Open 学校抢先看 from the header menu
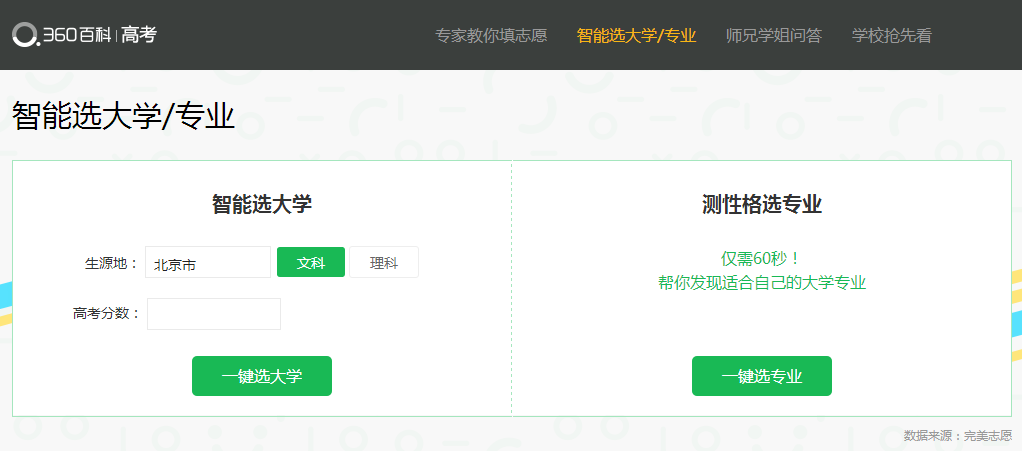Image resolution: width=1022 pixels, height=451 pixels. pyautogui.click(x=891, y=36)
